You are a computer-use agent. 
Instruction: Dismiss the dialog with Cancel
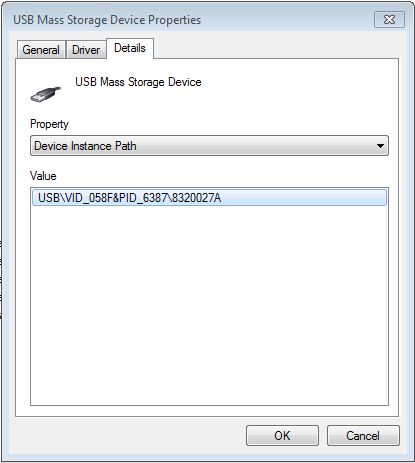[363, 435]
